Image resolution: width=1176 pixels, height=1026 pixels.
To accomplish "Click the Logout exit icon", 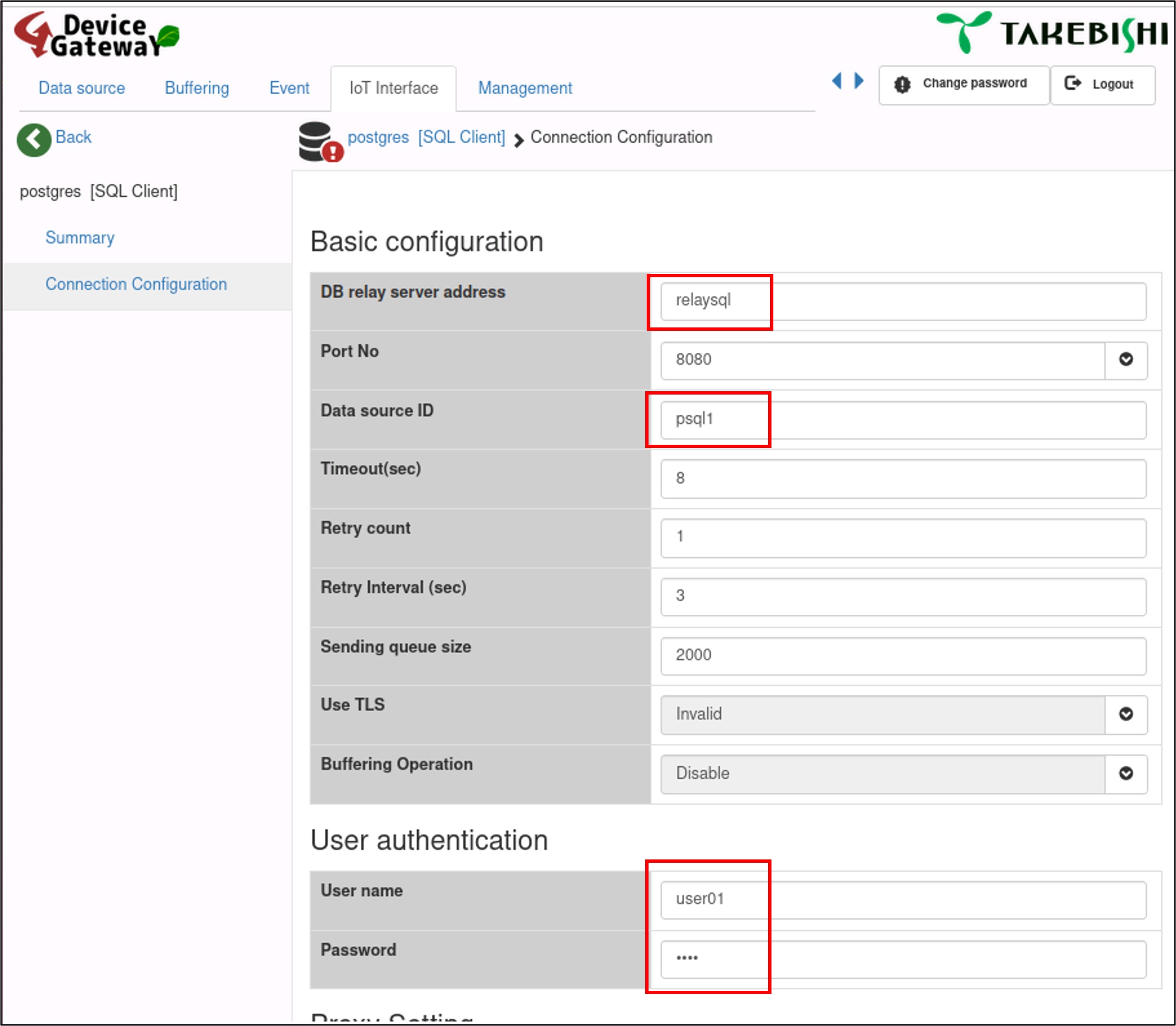I will click(x=1072, y=84).
